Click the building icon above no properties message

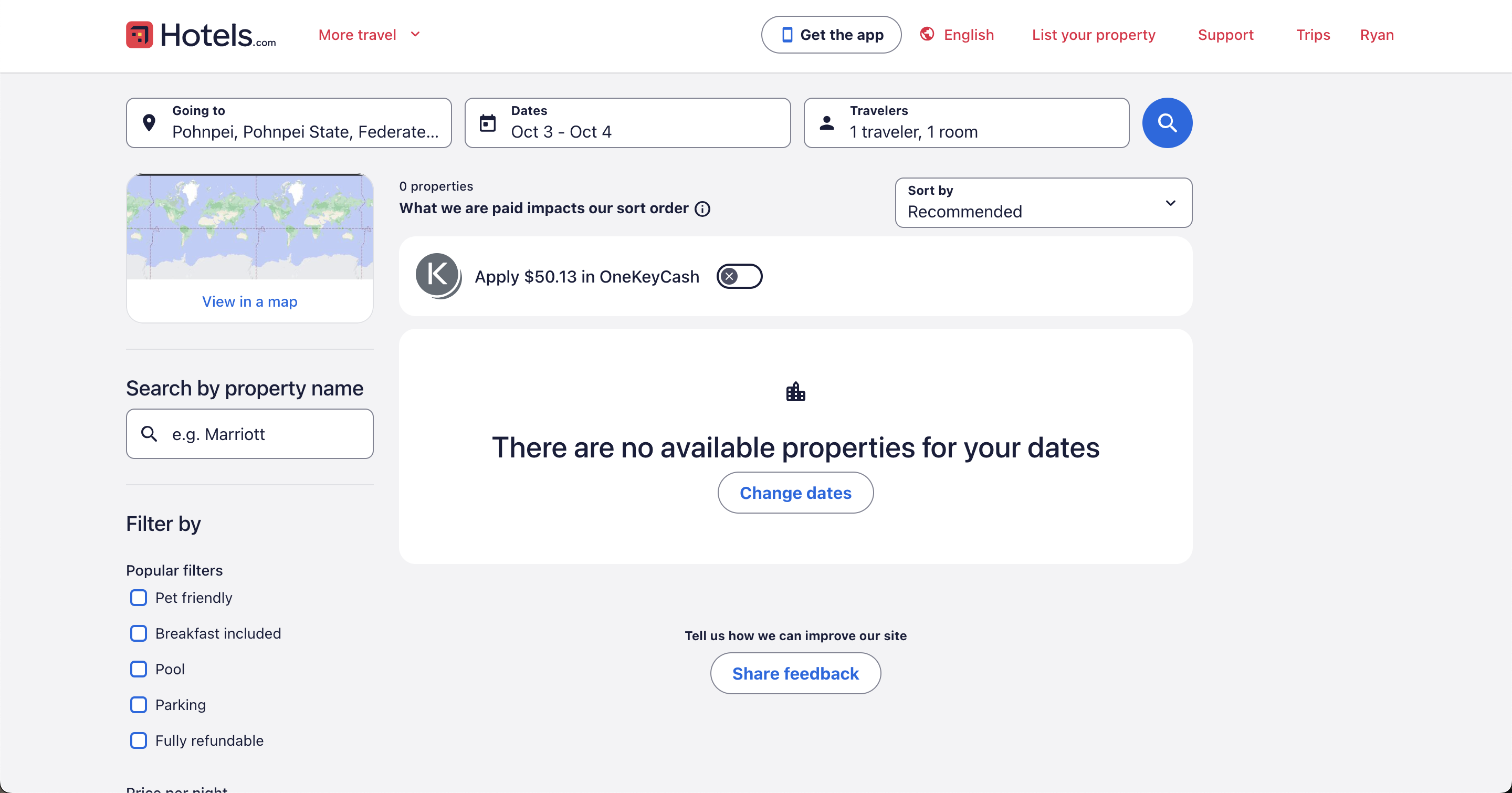(x=795, y=391)
